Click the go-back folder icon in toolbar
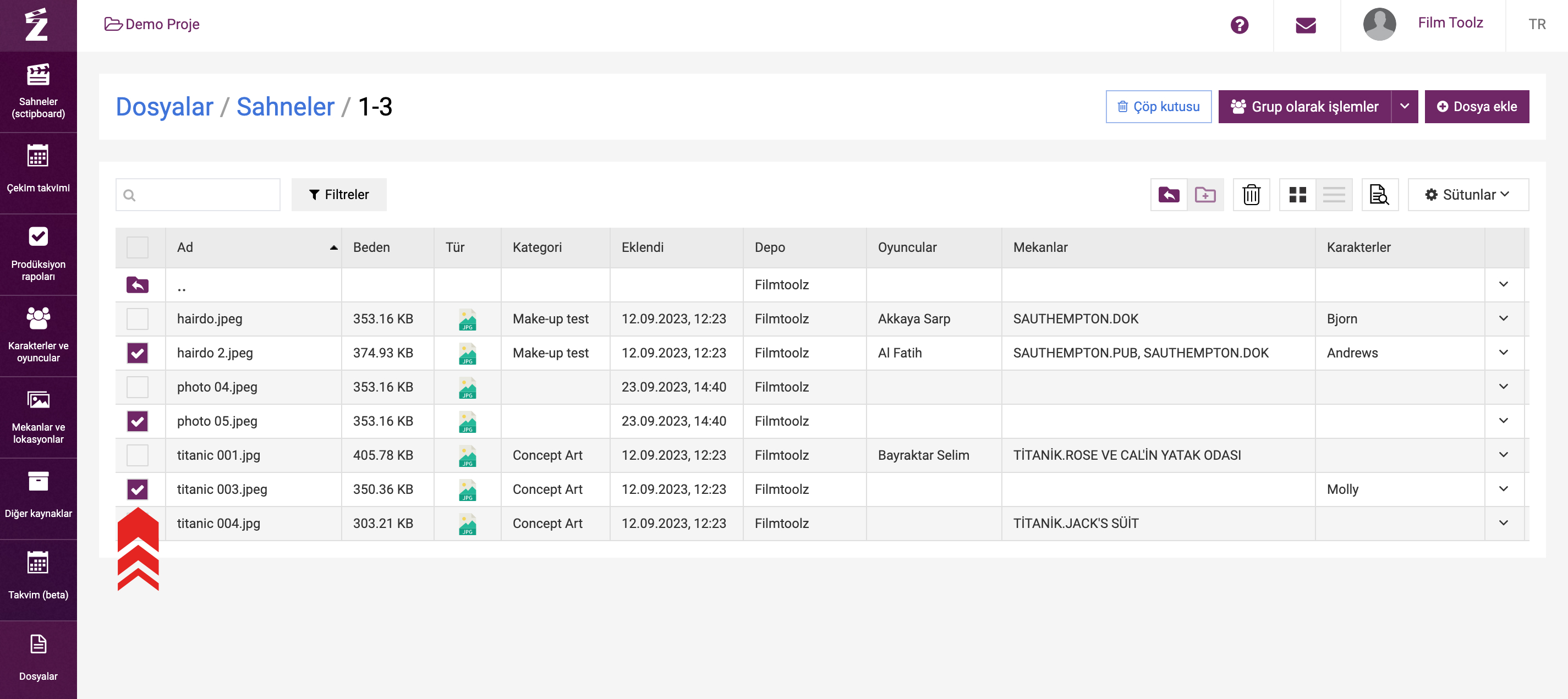Image resolution: width=1568 pixels, height=699 pixels. pyautogui.click(x=1168, y=195)
